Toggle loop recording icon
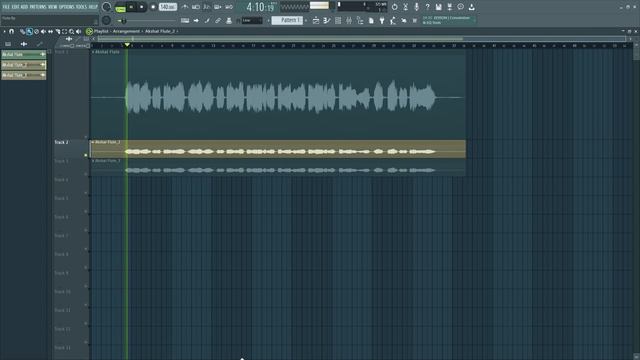This screenshot has width=640, height=360. tap(229, 7)
